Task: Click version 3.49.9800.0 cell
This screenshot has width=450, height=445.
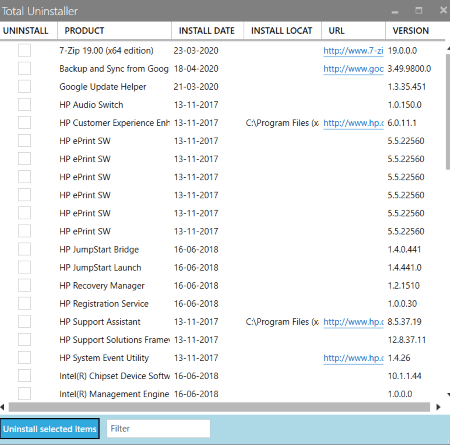Action: pyautogui.click(x=409, y=69)
